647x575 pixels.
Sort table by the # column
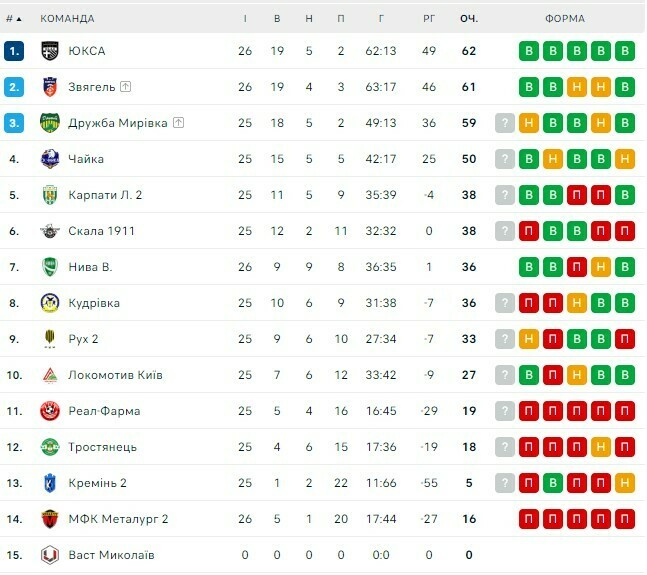click(x=13, y=18)
